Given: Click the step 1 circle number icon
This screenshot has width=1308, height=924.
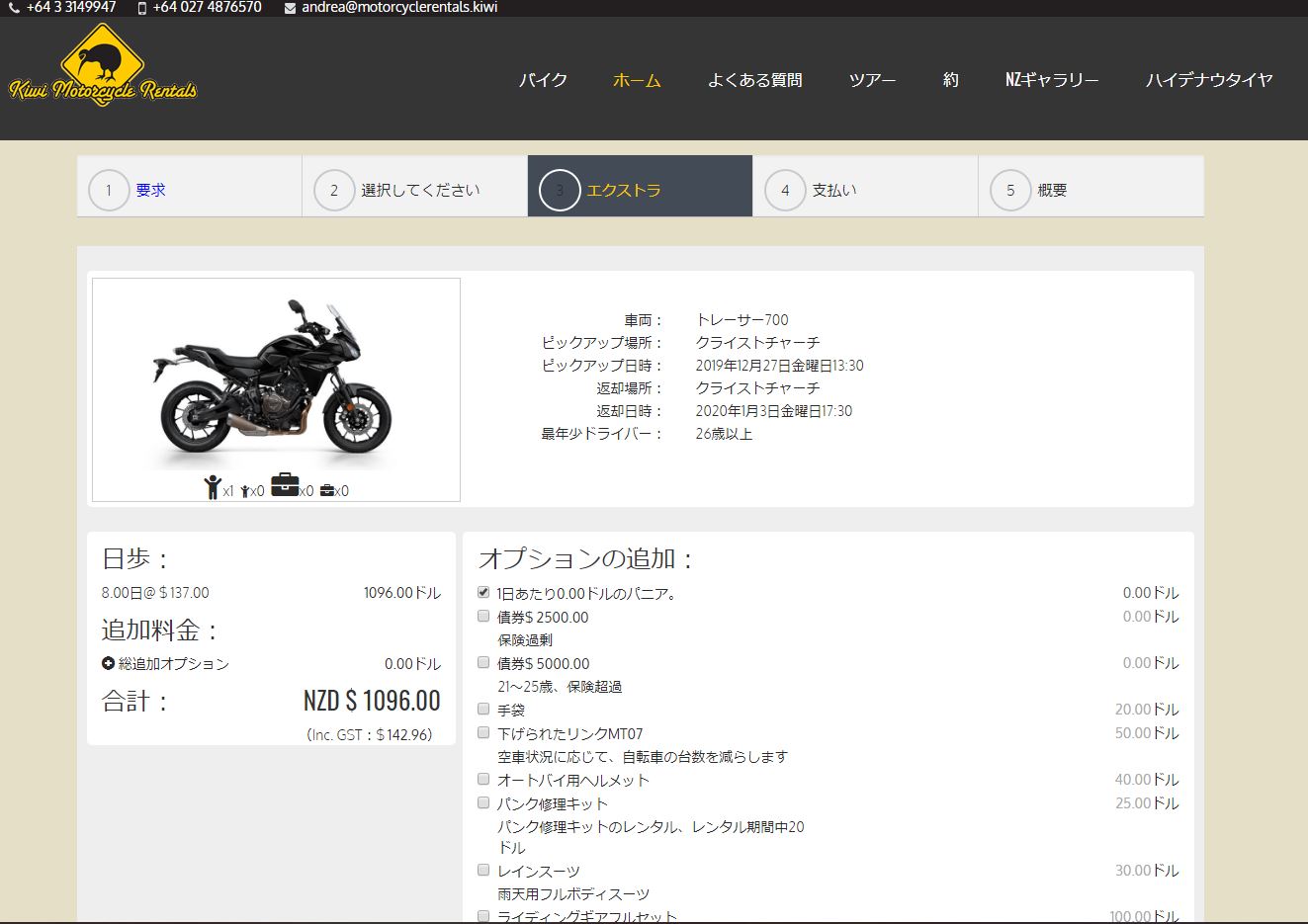Looking at the screenshot, I should 109,191.
